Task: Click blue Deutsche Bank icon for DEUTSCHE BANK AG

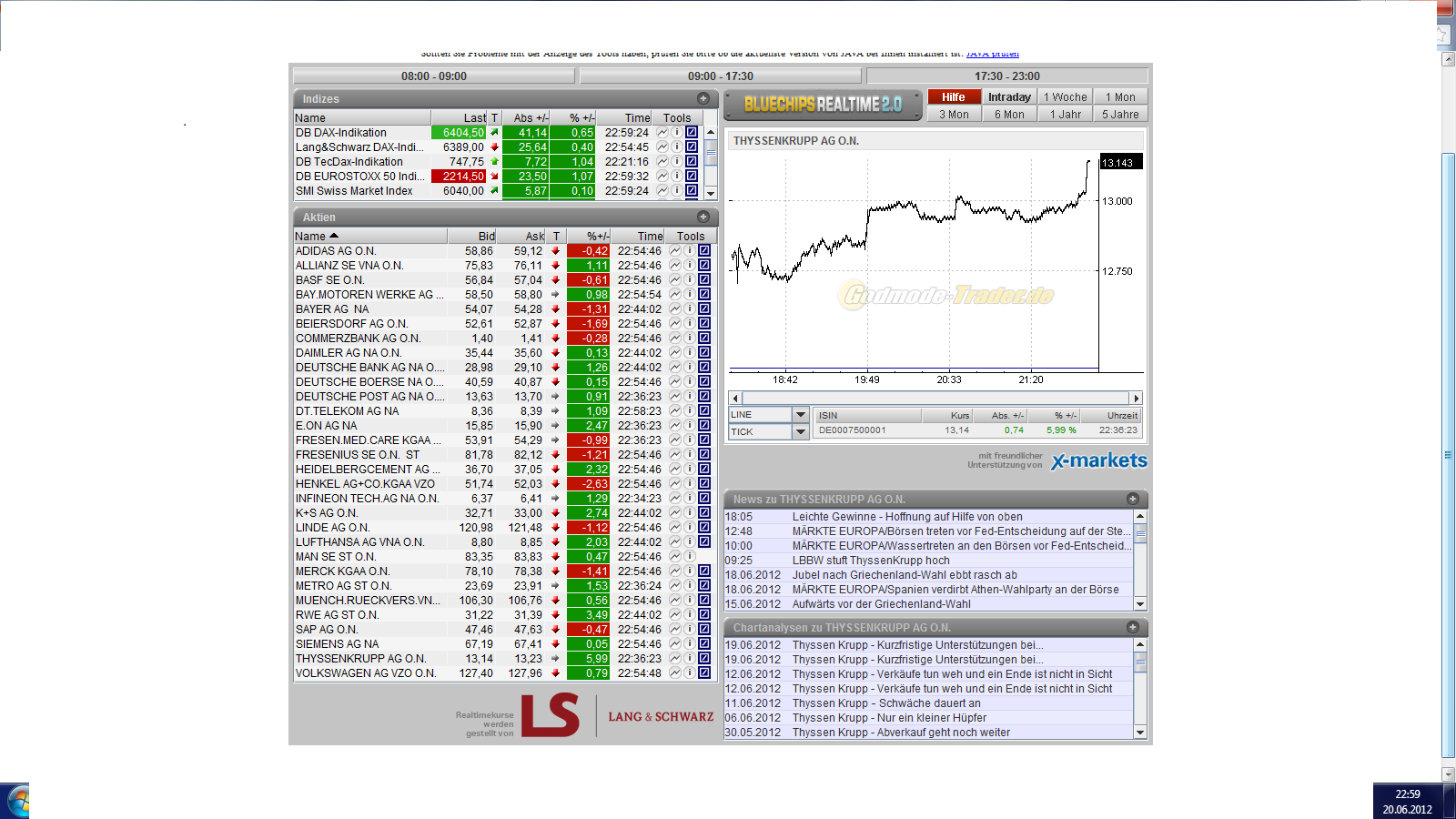Action: pyautogui.click(x=704, y=368)
